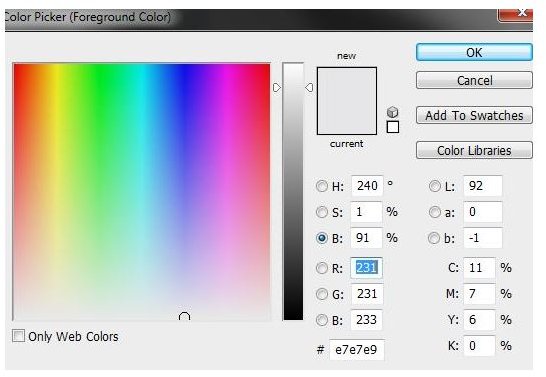
Task: Confirm the color with OK button
Action: (x=474, y=52)
